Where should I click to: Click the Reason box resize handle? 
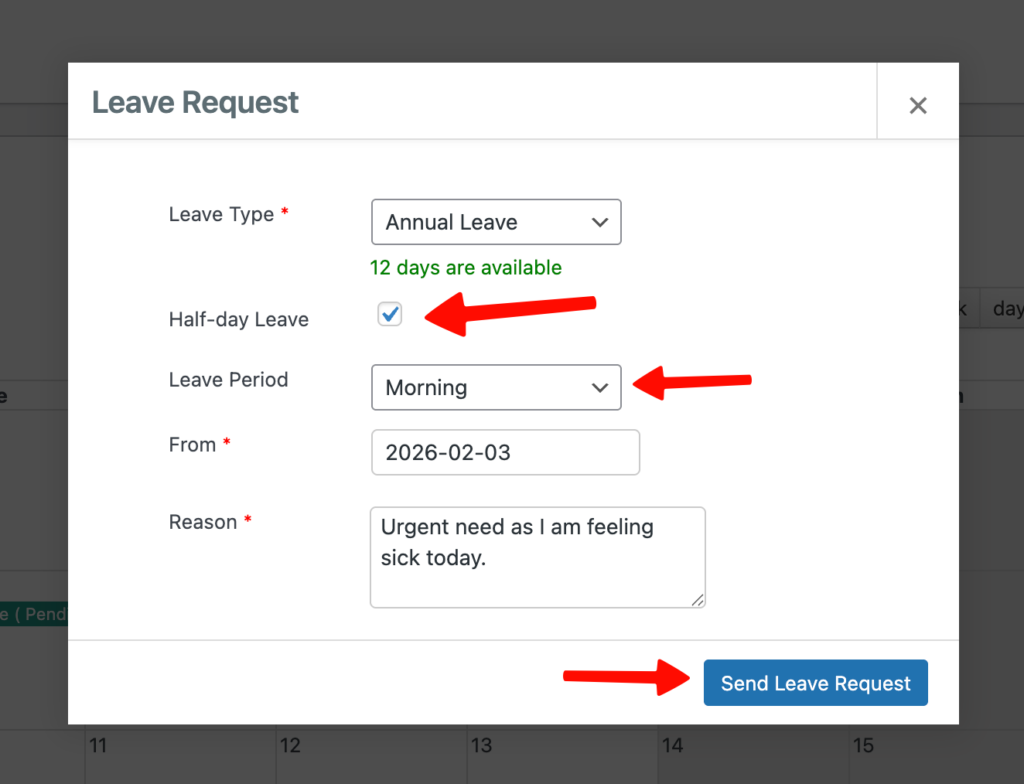pos(698,600)
